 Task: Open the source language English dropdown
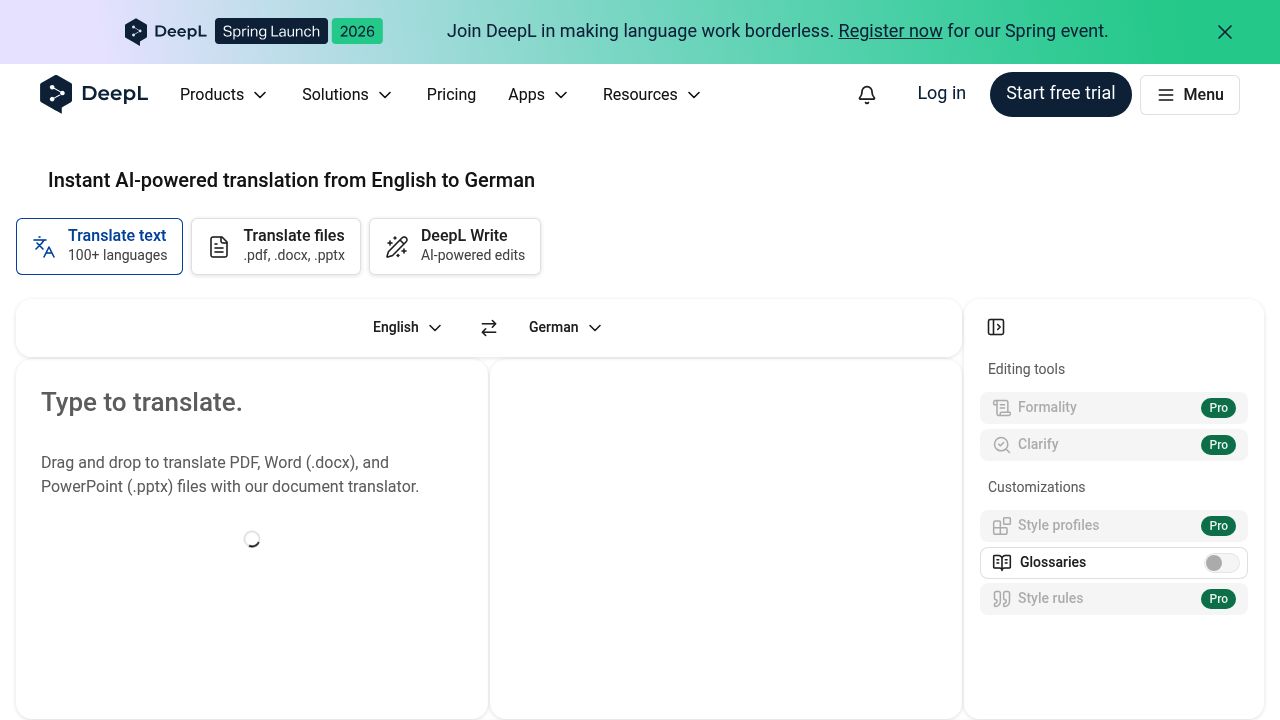406,327
